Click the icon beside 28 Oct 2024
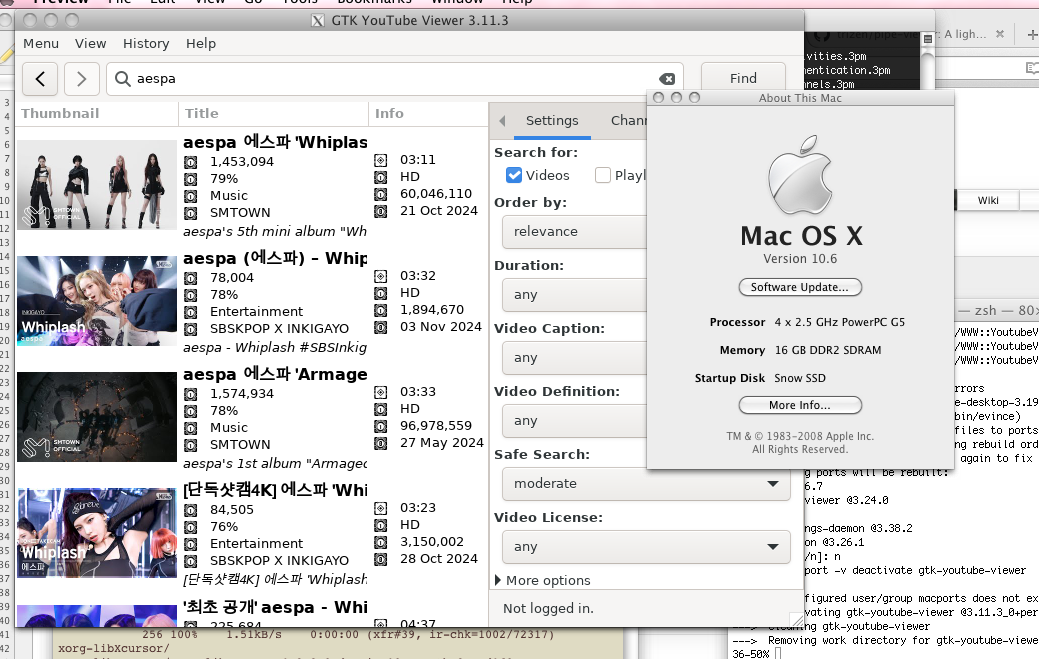The height and width of the screenshot is (659, 1039). tap(380, 559)
